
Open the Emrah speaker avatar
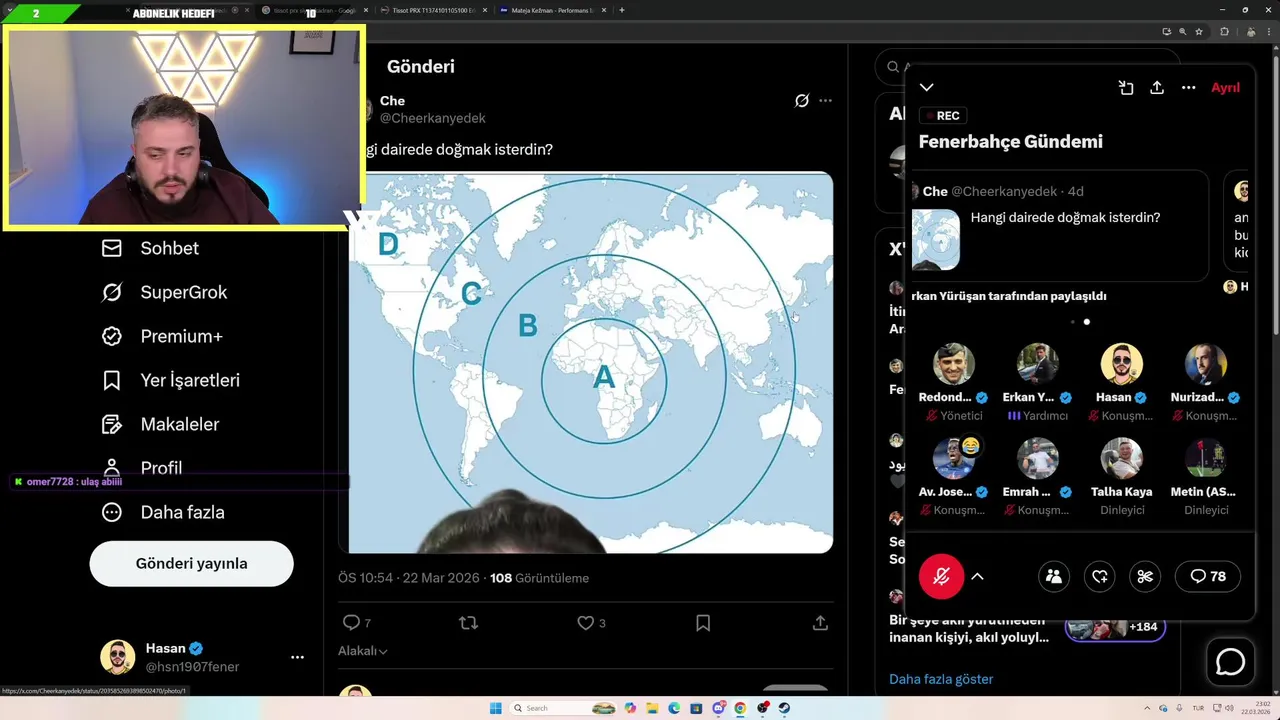pyautogui.click(x=1037, y=459)
